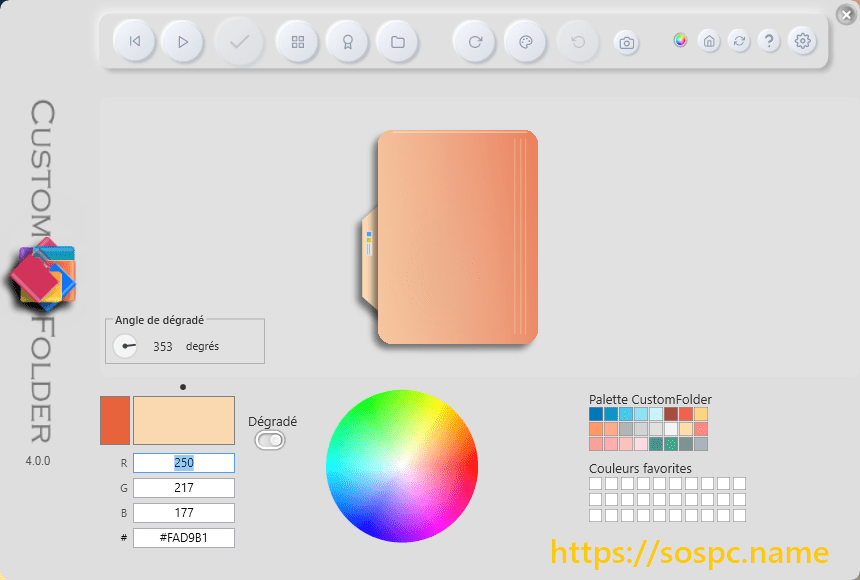Click the small rainbow color wheel icon
Screen dimensions: 860x580
[x=680, y=40]
